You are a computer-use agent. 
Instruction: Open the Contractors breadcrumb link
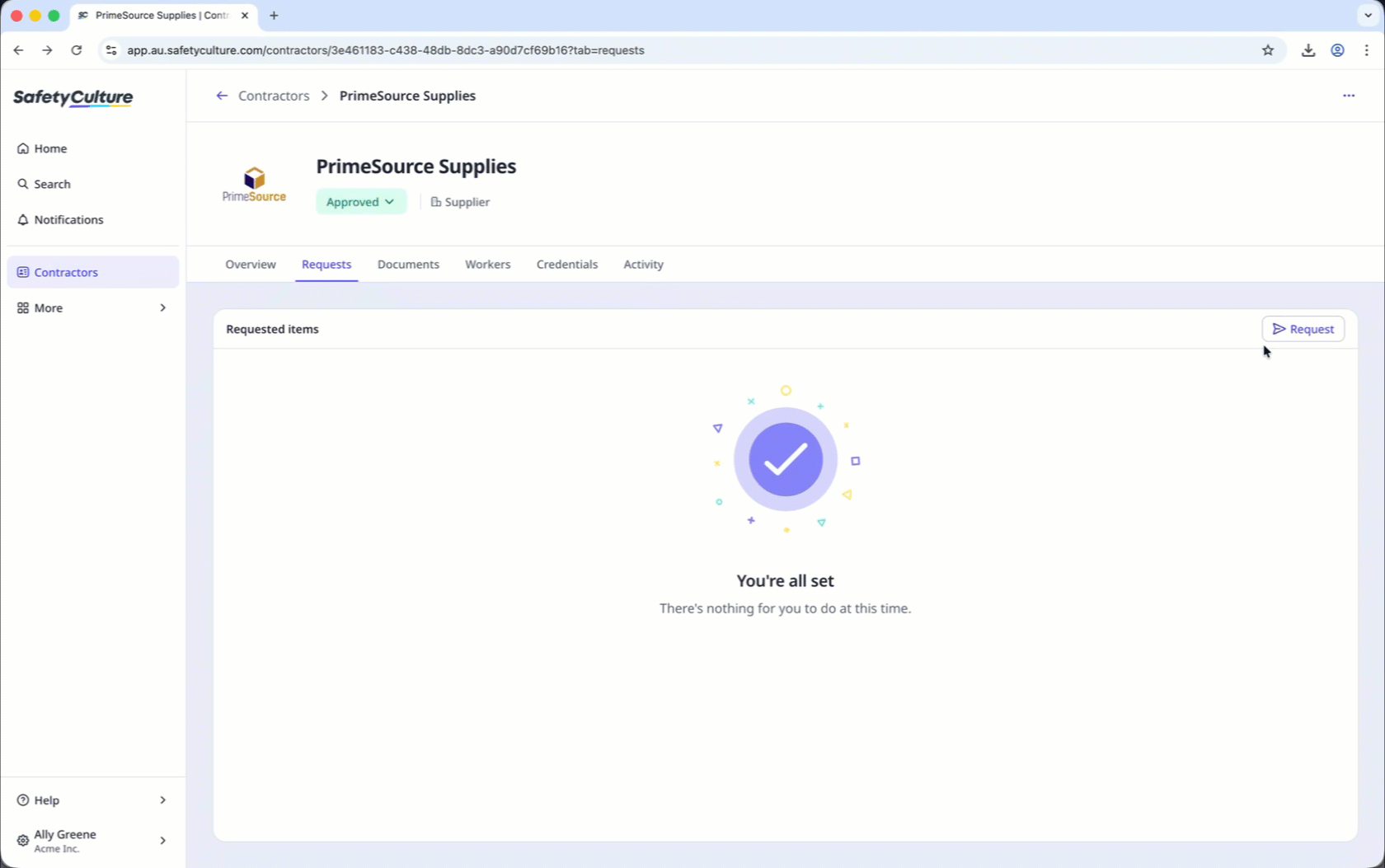[x=274, y=96]
